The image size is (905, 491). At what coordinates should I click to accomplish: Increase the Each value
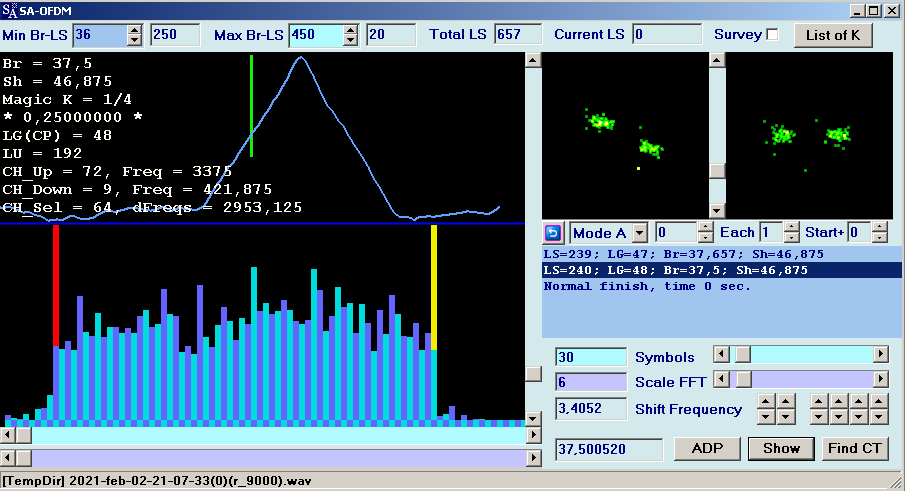(x=792, y=228)
